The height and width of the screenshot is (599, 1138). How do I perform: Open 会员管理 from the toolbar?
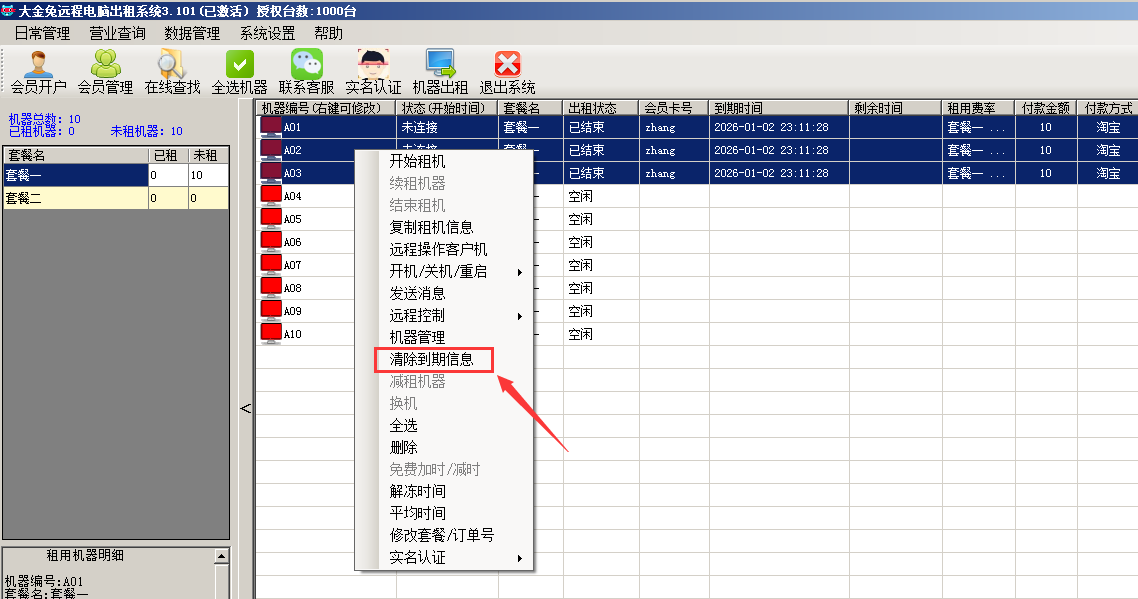pyautogui.click(x=105, y=66)
